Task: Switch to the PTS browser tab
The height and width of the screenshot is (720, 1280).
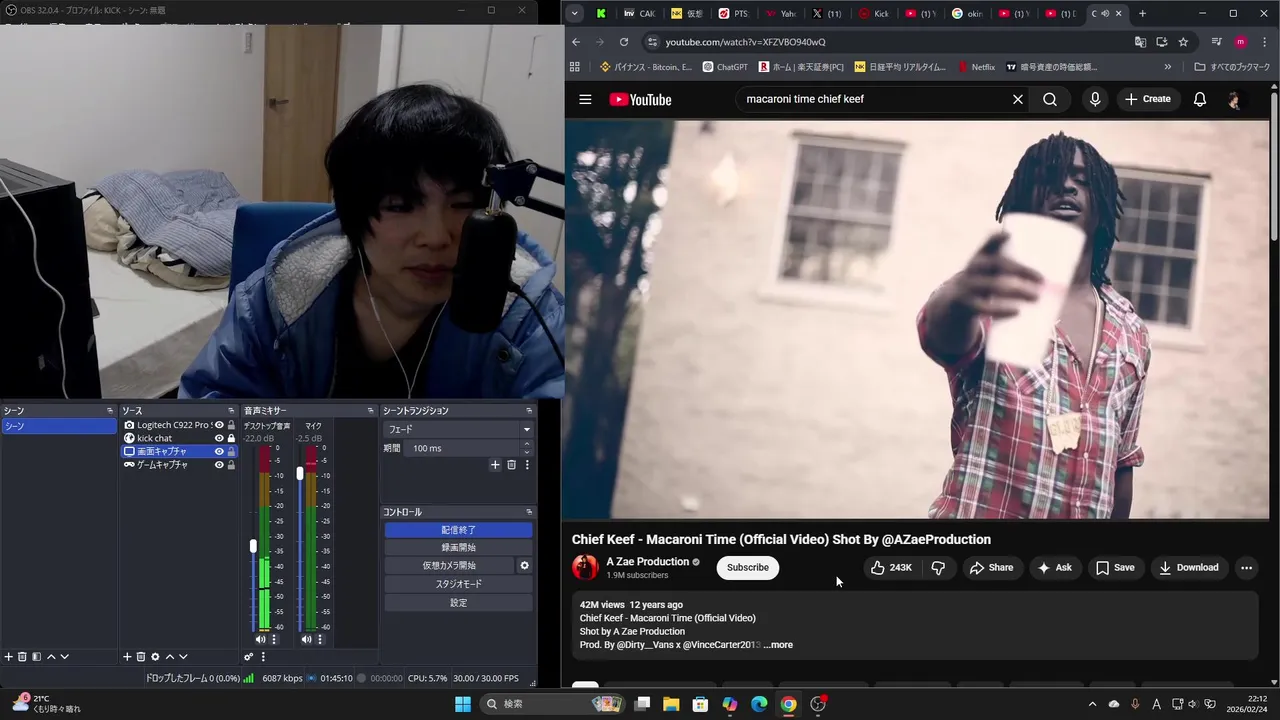Action: [734, 14]
